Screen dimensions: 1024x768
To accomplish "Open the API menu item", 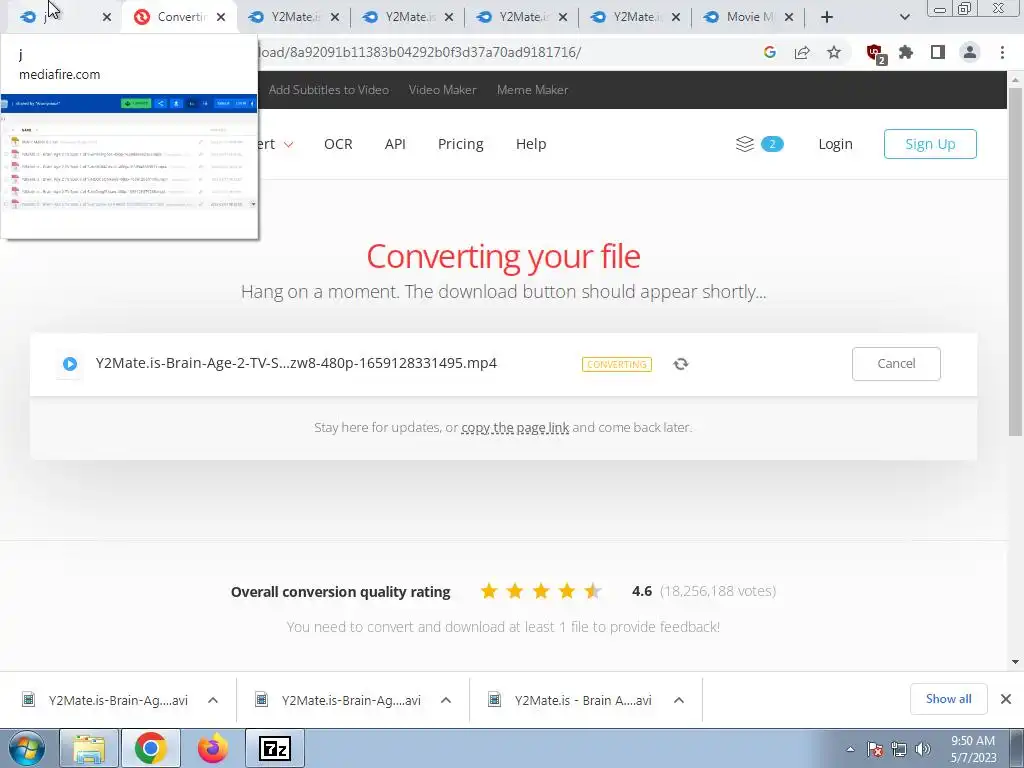I will [395, 144].
